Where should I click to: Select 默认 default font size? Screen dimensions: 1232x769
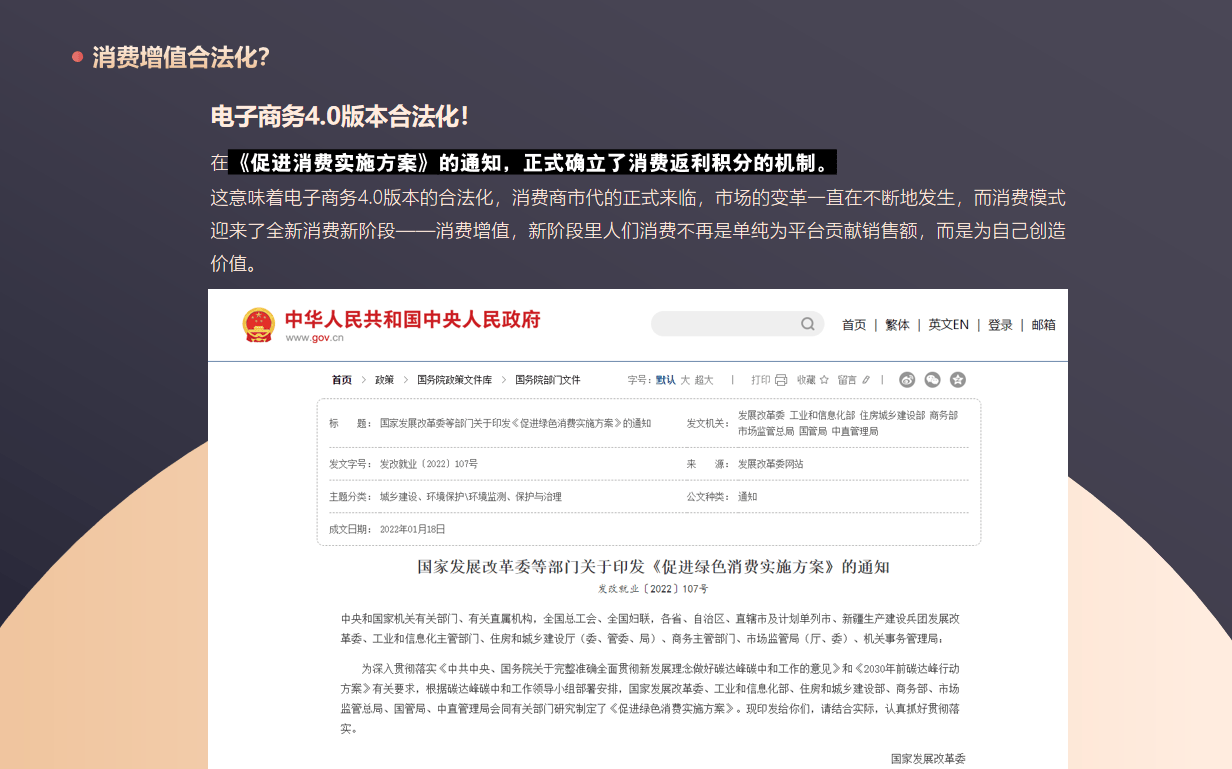click(x=666, y=380)
